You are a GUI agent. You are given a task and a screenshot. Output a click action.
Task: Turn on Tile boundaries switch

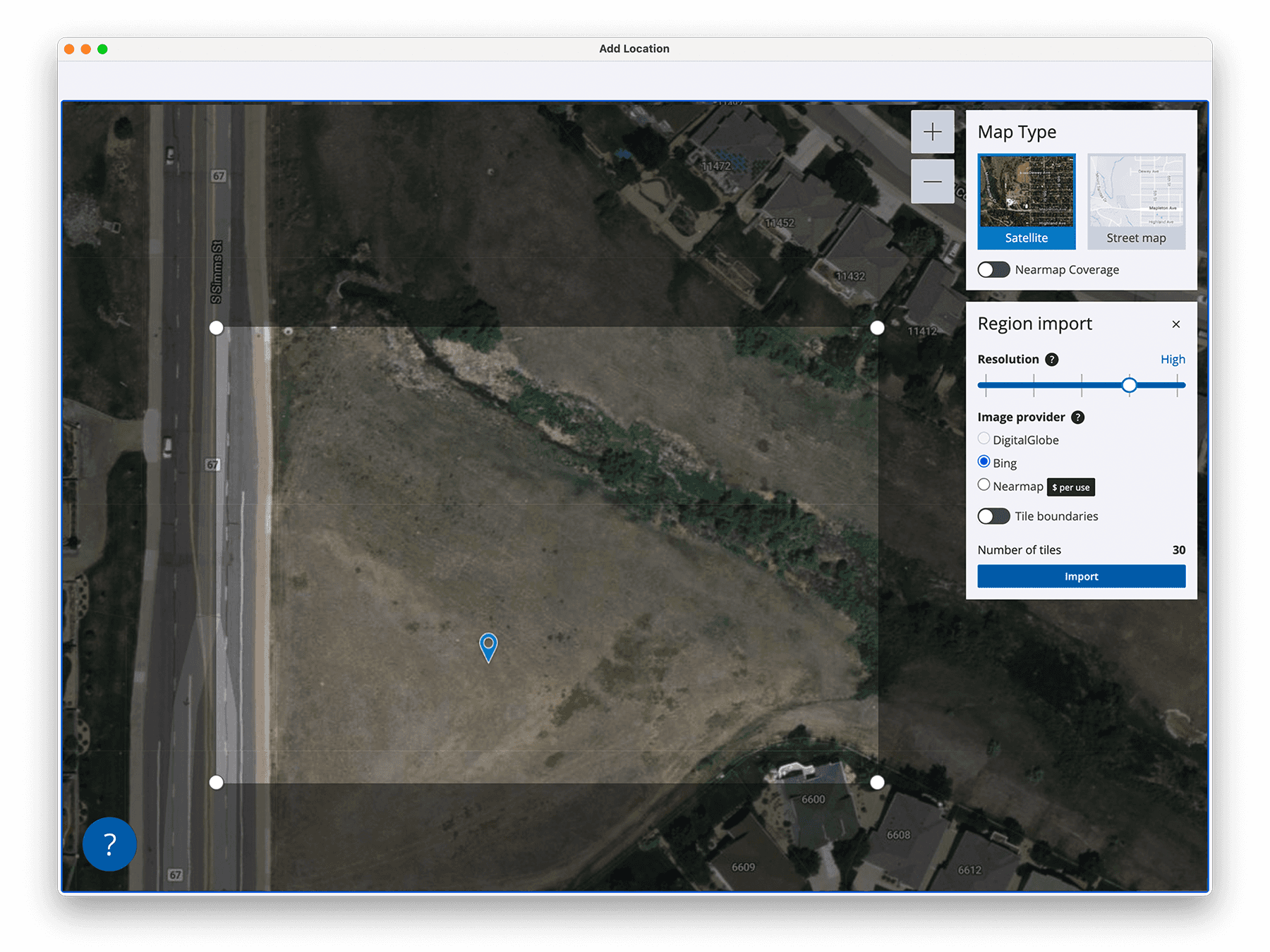(x=993, y=516)
